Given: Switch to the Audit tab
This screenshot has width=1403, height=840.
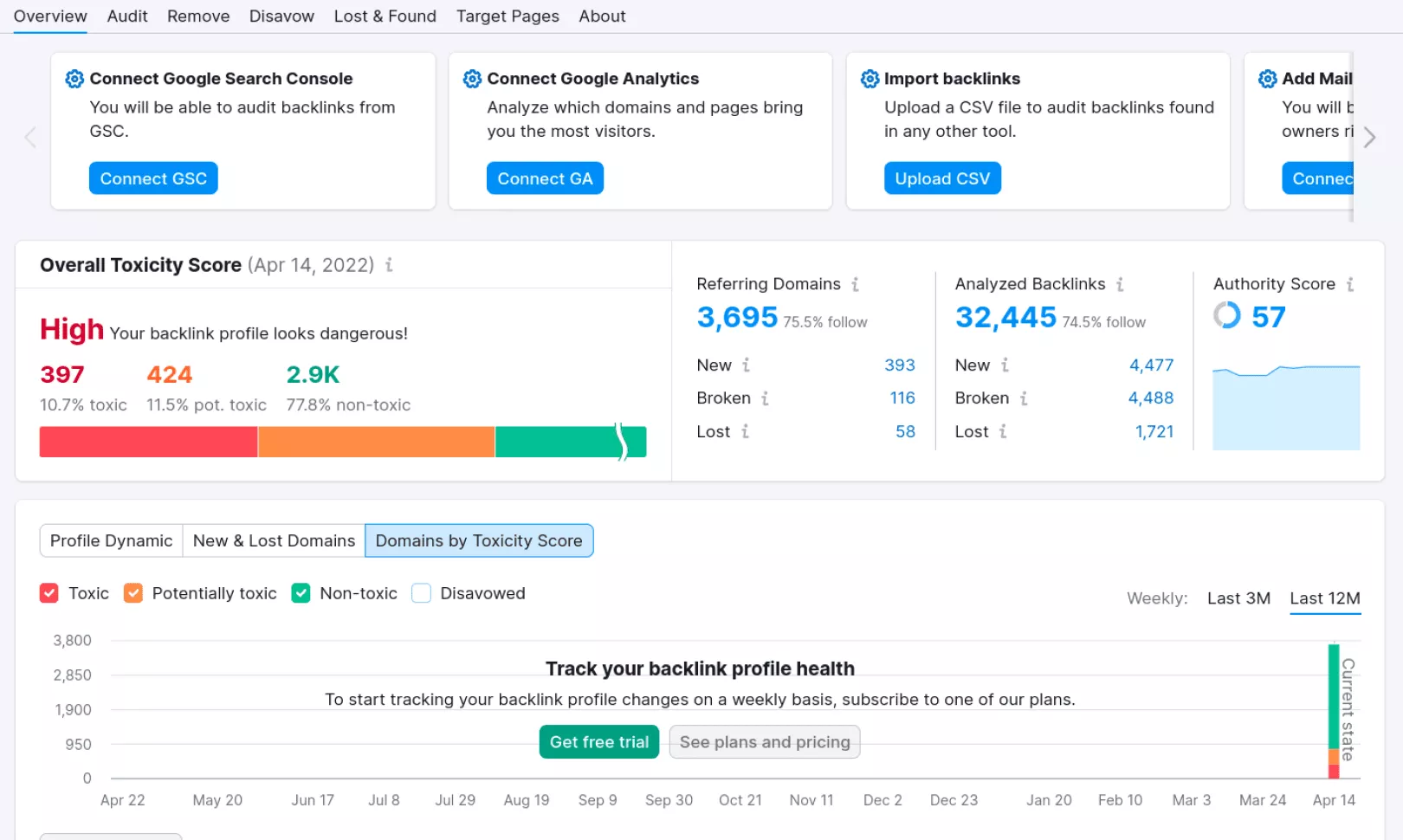Looking at the screenshot, I should (127, 16).
